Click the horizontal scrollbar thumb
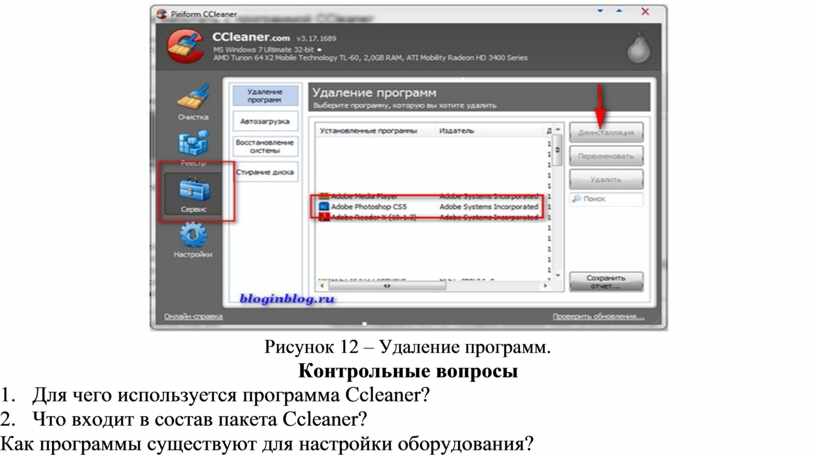Screen dimensions: 816x456 [387, 286]
